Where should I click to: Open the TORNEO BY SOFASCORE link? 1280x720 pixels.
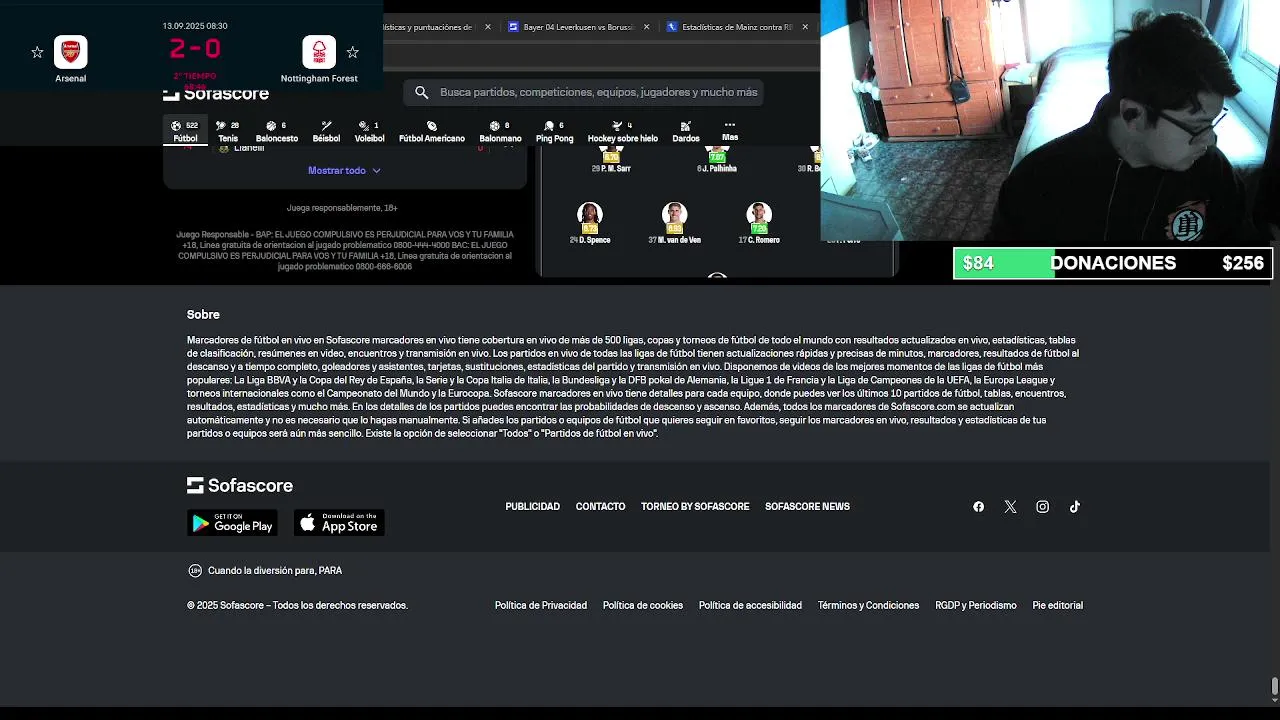click(695, 507)
